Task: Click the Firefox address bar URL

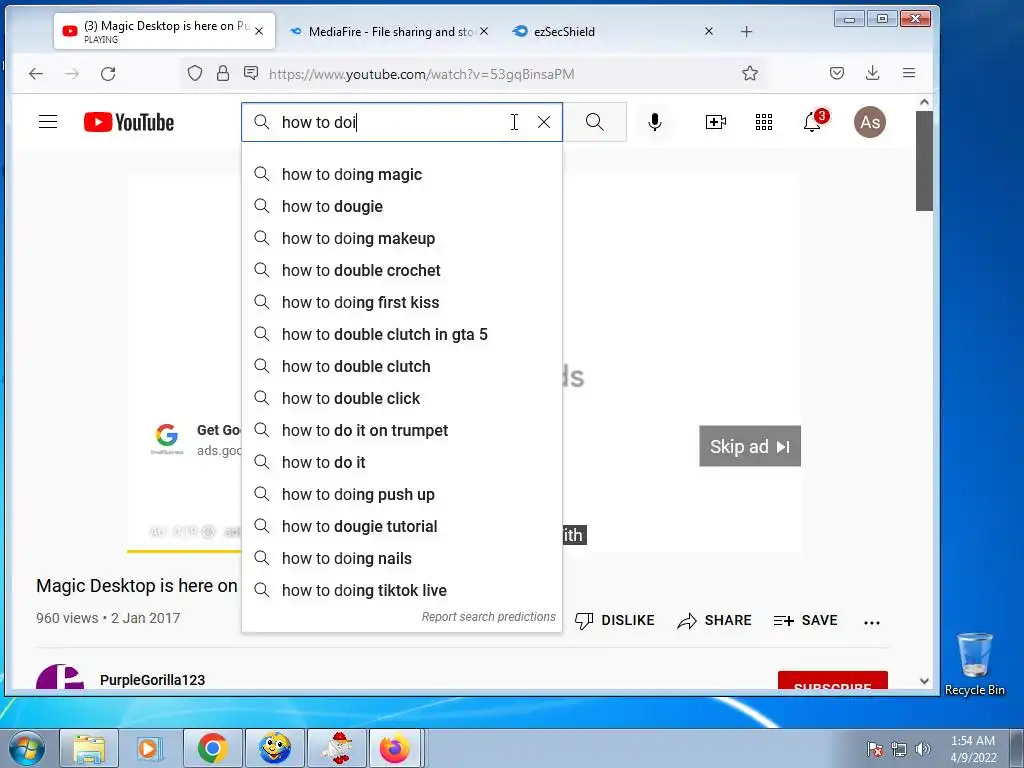Action: (421, 74)
